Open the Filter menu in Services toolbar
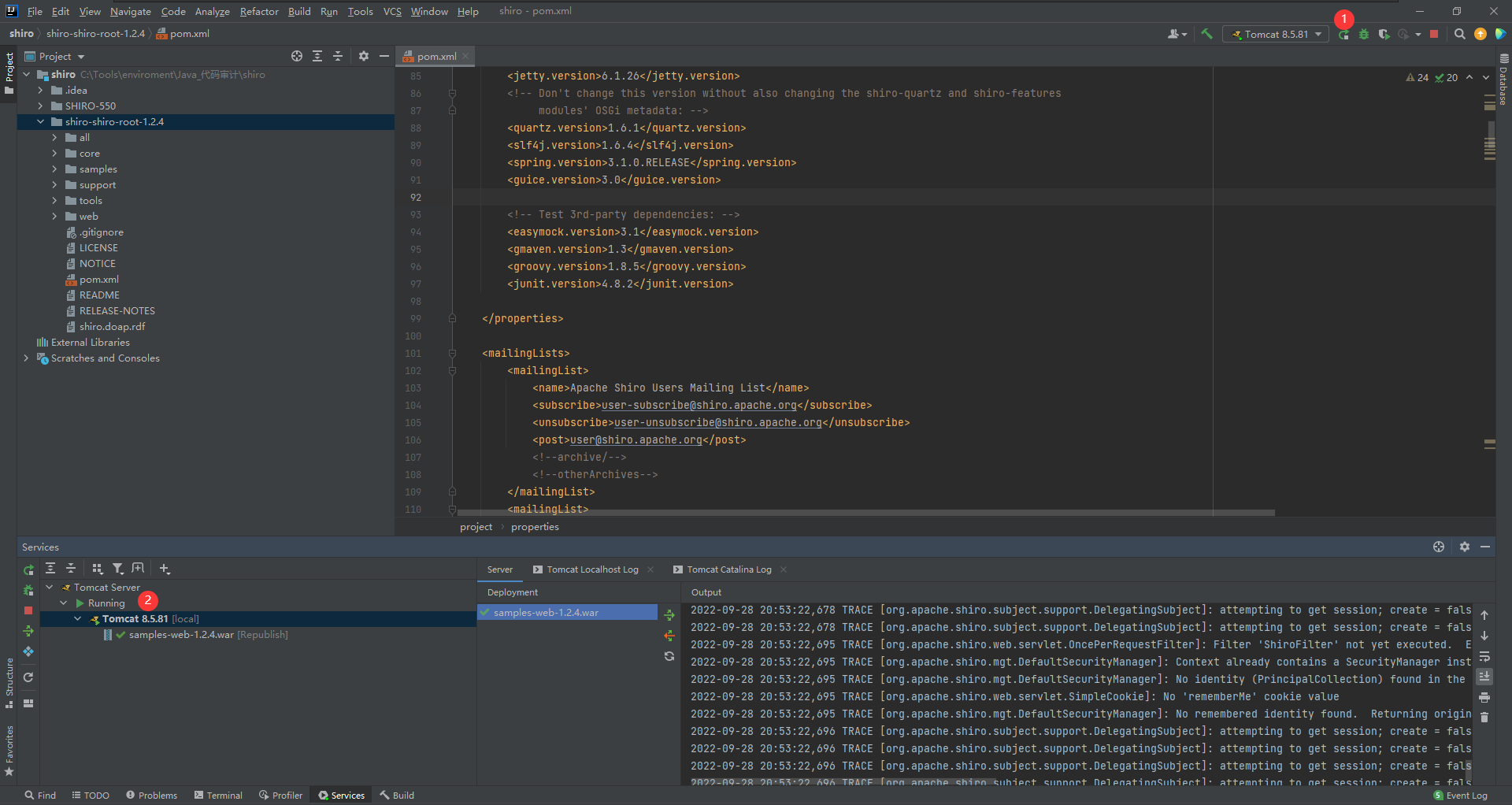This screenshot has width=1512, height=805. (x=118, y=568)
